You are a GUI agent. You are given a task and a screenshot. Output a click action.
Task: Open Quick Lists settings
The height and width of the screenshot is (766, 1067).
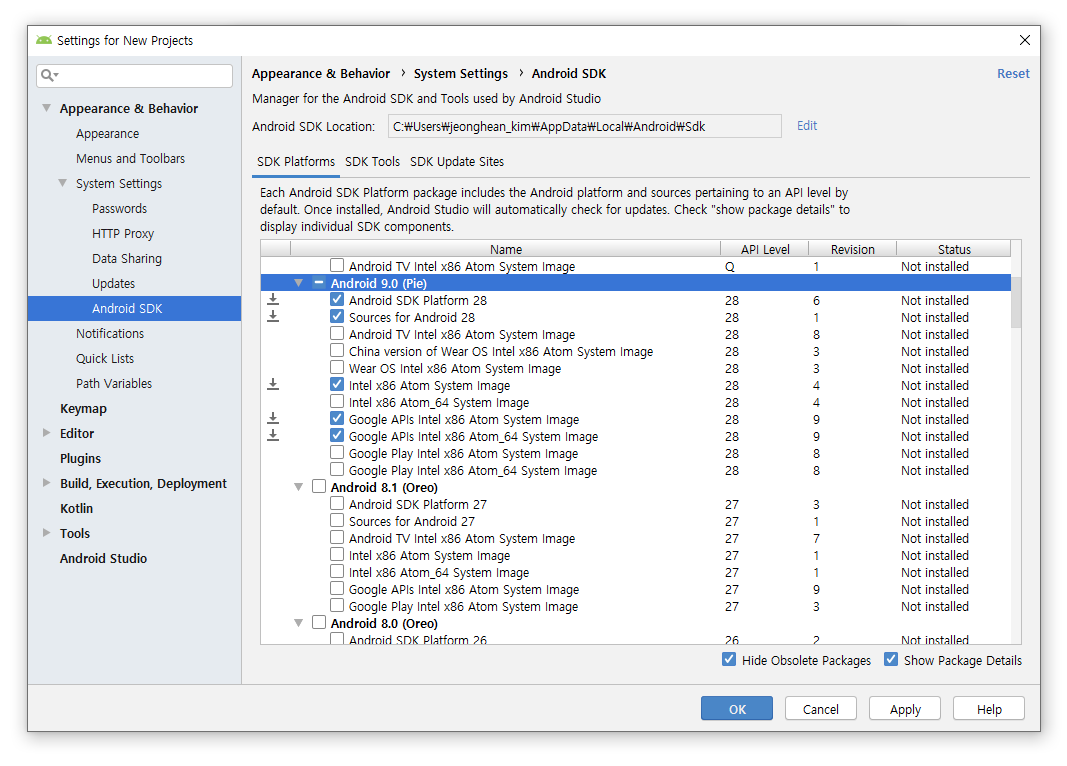(x=105, y=359)
